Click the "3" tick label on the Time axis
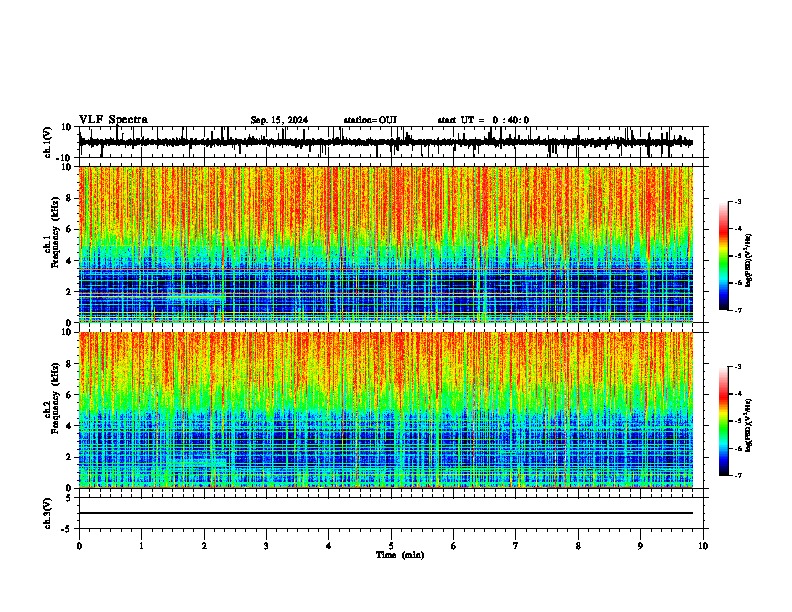The width and height of the screenshot is (792, 612). (266, 546)
